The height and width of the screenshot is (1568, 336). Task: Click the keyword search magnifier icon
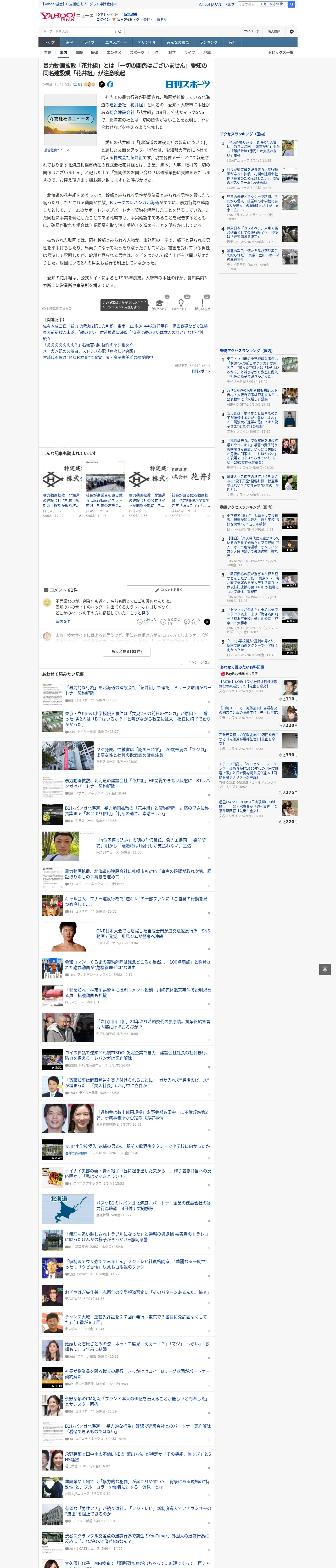click(x=120, y=31)
